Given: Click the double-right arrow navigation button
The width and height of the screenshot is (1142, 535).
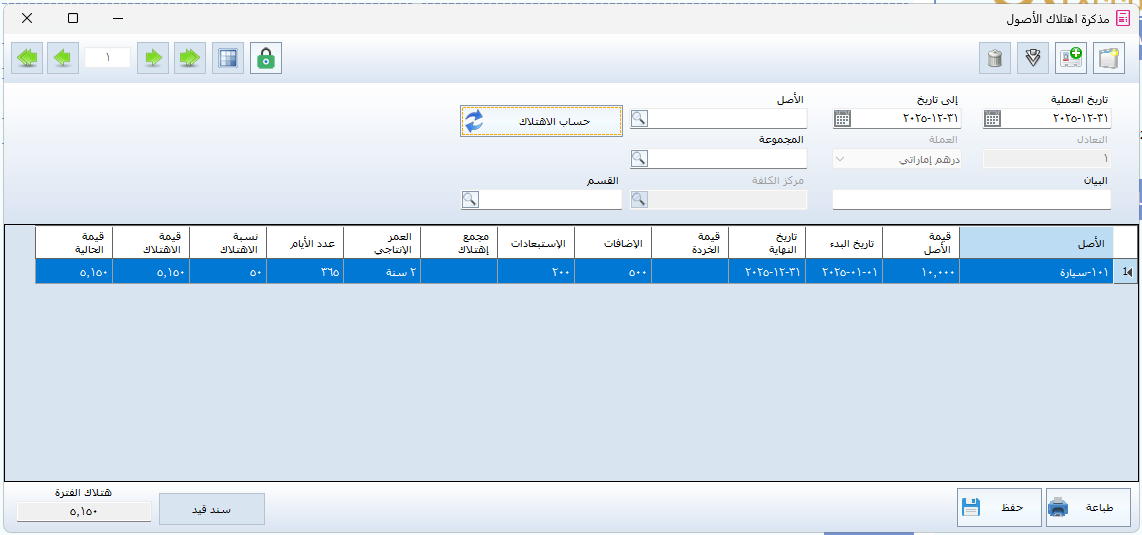Looking at the screenshot, I should [x=189, y=58].
